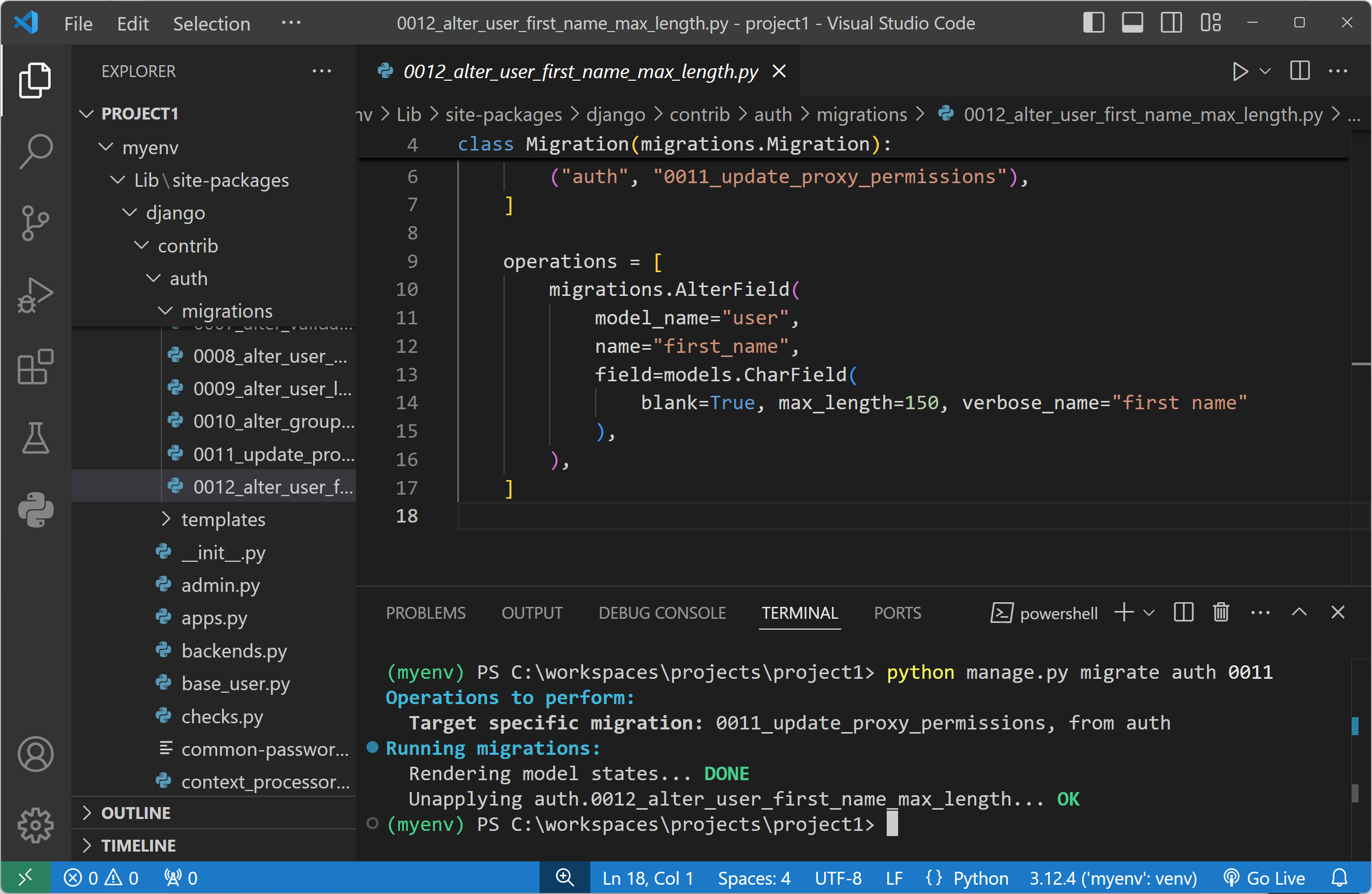Open the new terminal launch profile dropdown
Image resolution: width=1372 pixels, height=894 pixels.
1149,612
